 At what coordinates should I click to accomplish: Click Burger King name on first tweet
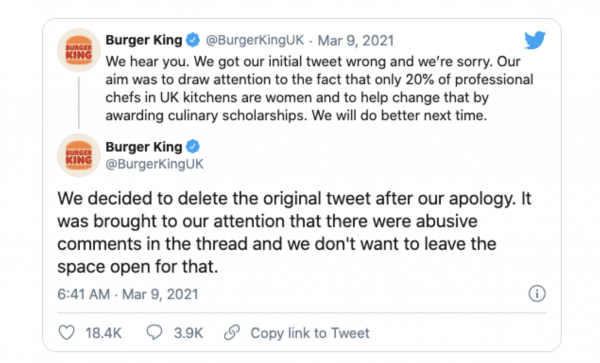click(x=144, y=40)
